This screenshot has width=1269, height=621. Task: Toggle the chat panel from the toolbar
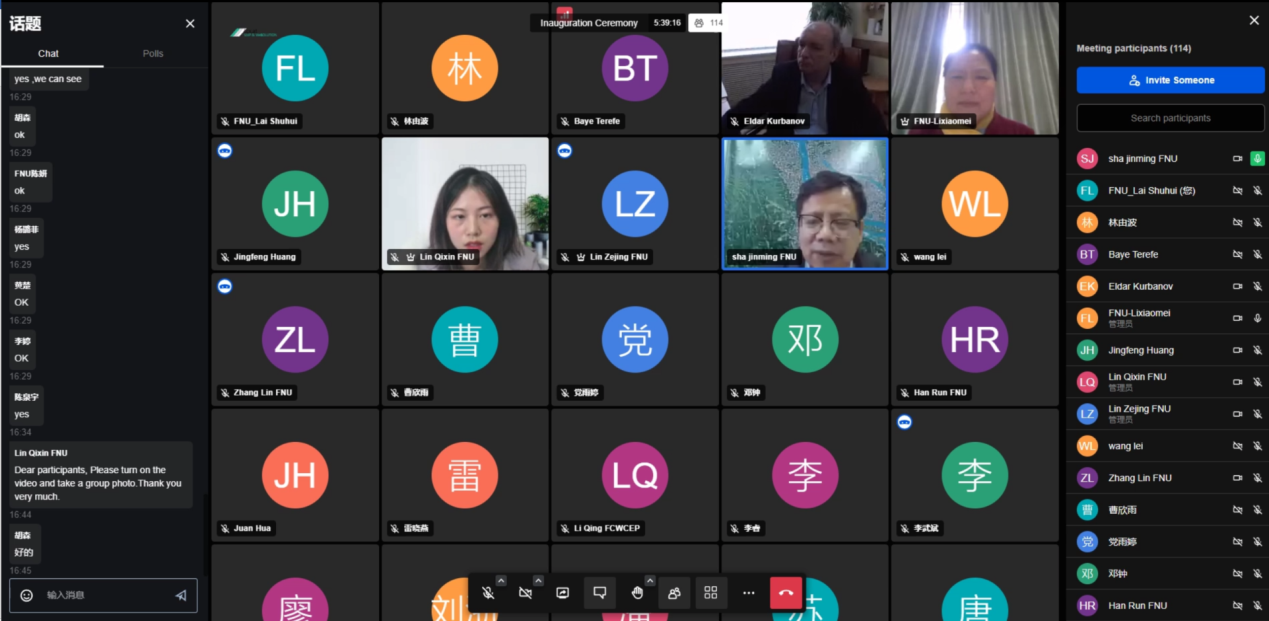[x=599, y=593]
